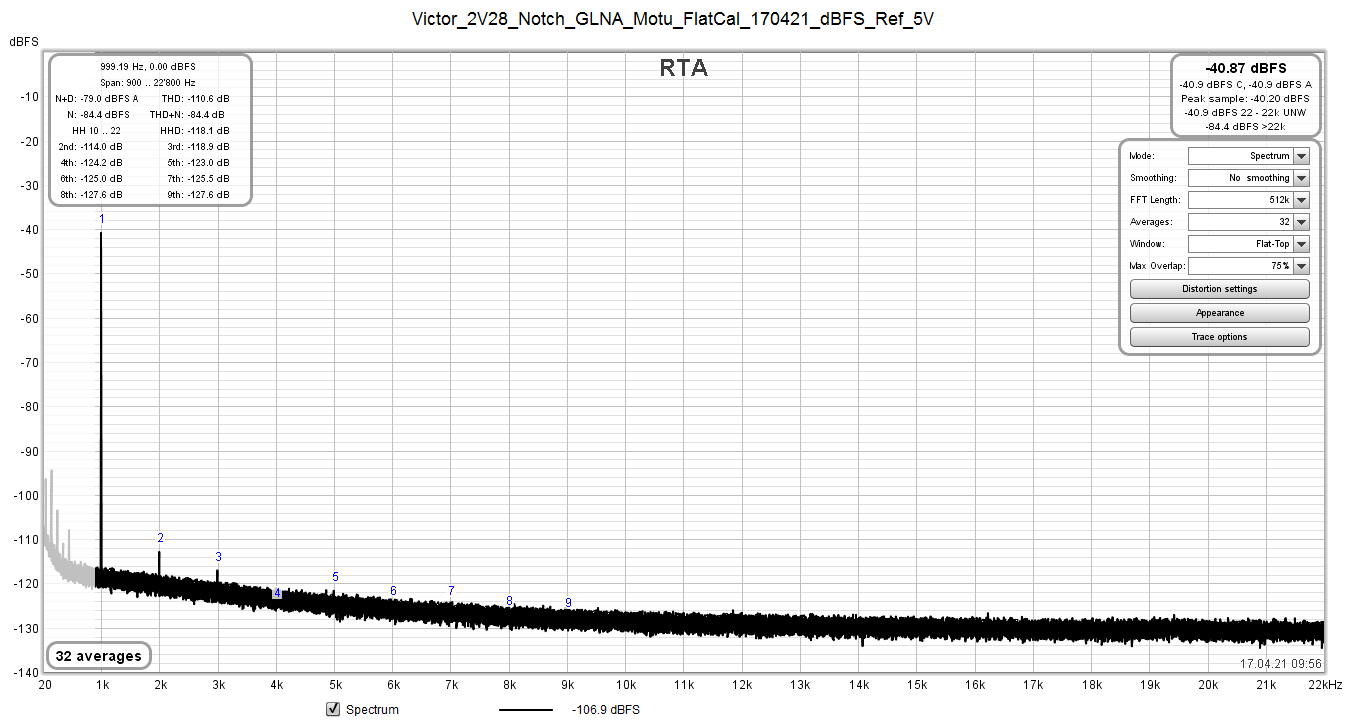Click the Smoothing dropdown arrow

pyautogui.click(x=1301, y=178)
